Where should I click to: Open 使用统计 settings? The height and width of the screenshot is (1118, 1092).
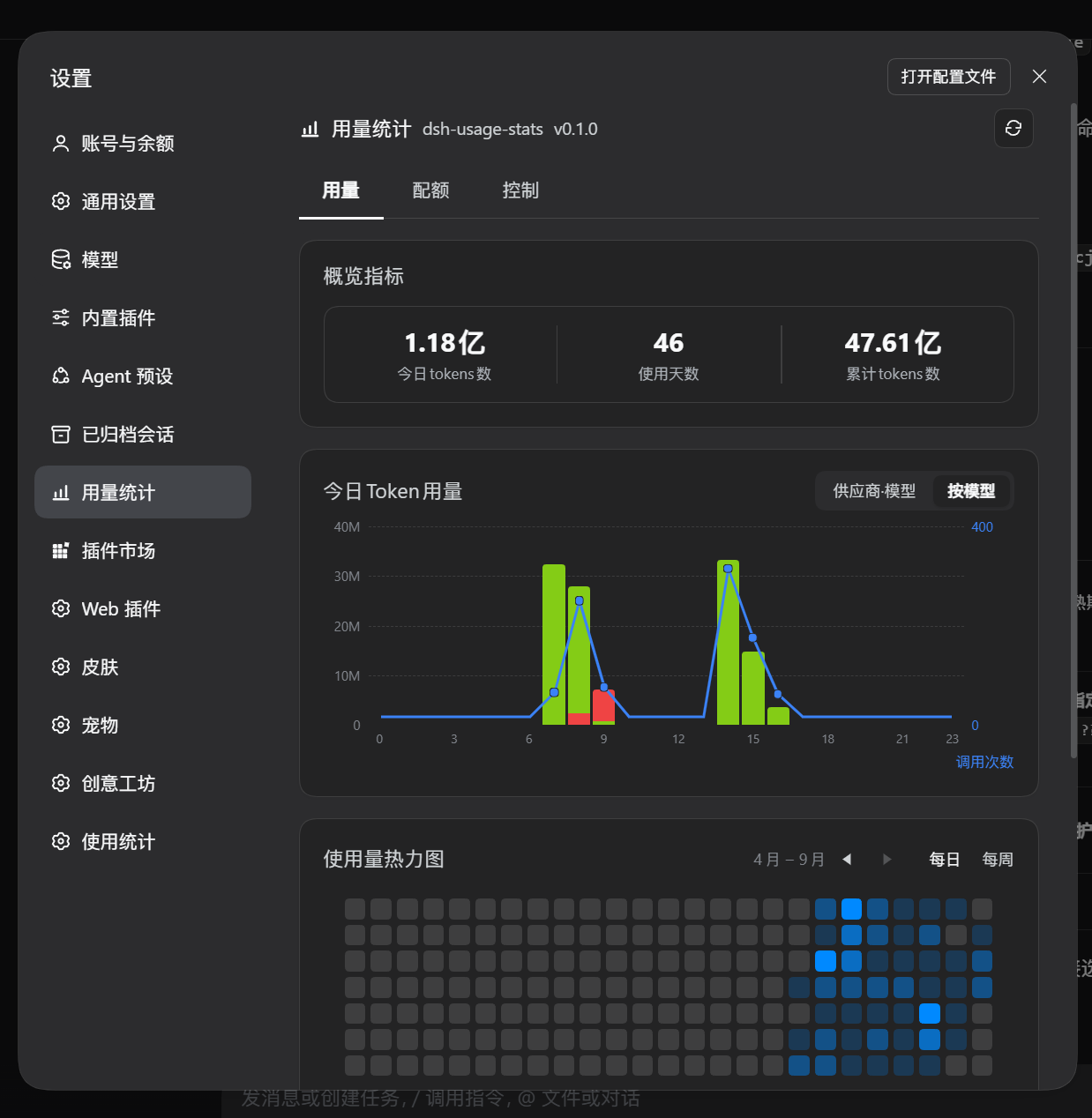click(143, 842)
